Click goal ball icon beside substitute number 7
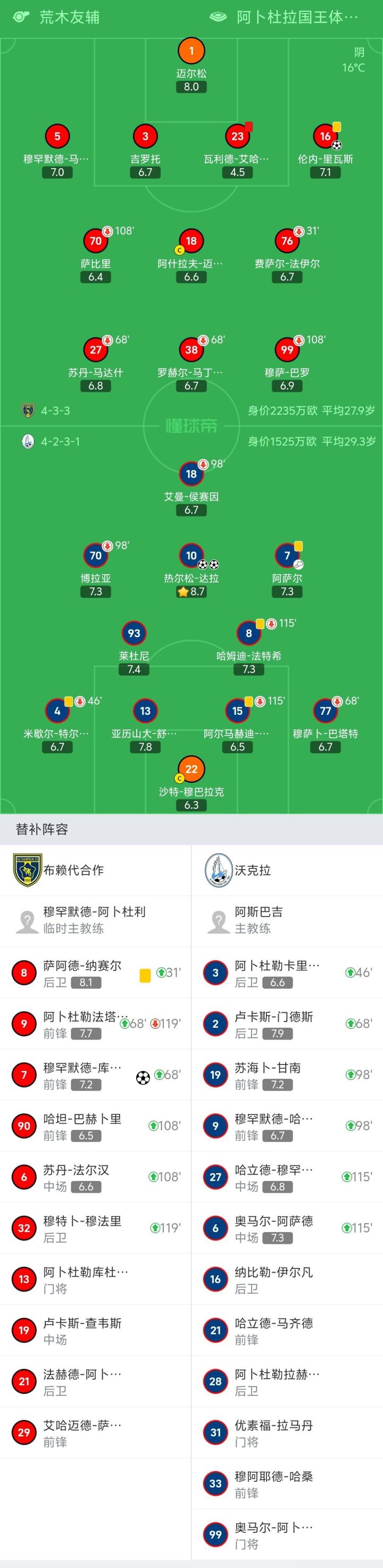This screenshot has width=383, height=1568. 143,1078
